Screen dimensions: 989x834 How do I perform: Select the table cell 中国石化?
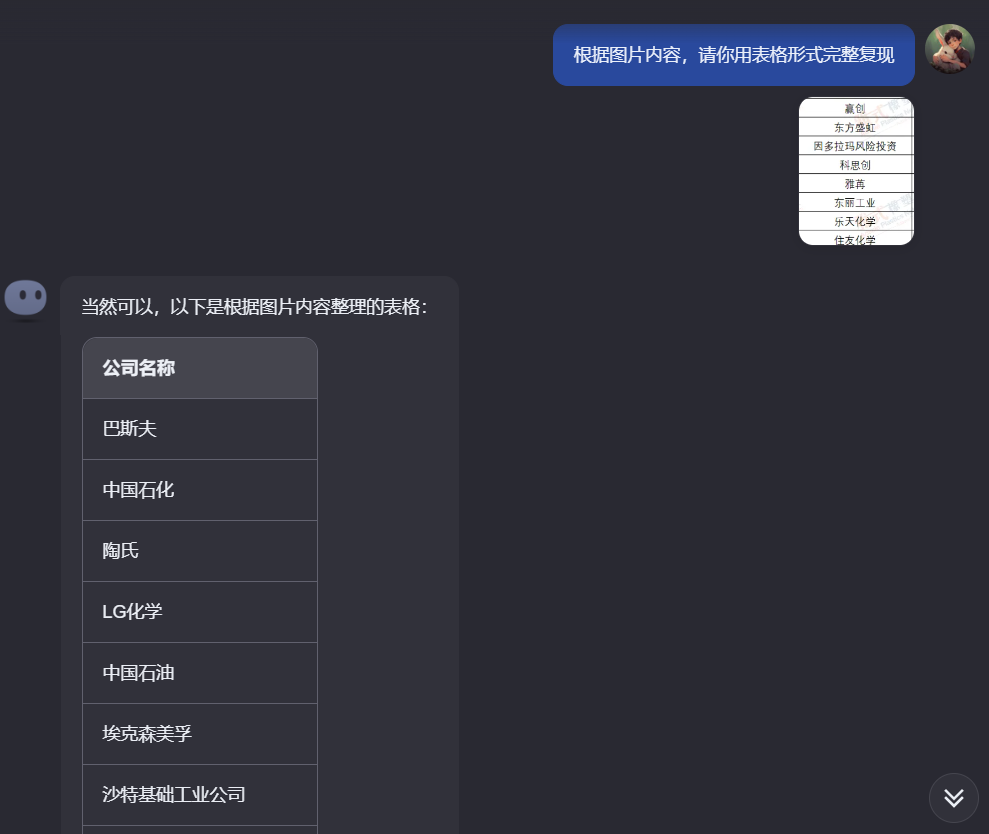click(200, 490)
